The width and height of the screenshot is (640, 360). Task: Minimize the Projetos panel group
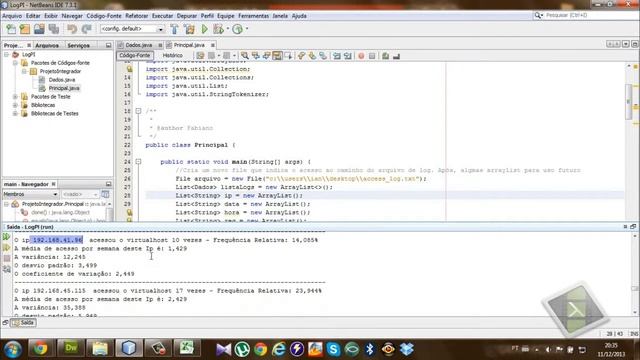pos(108,45)
